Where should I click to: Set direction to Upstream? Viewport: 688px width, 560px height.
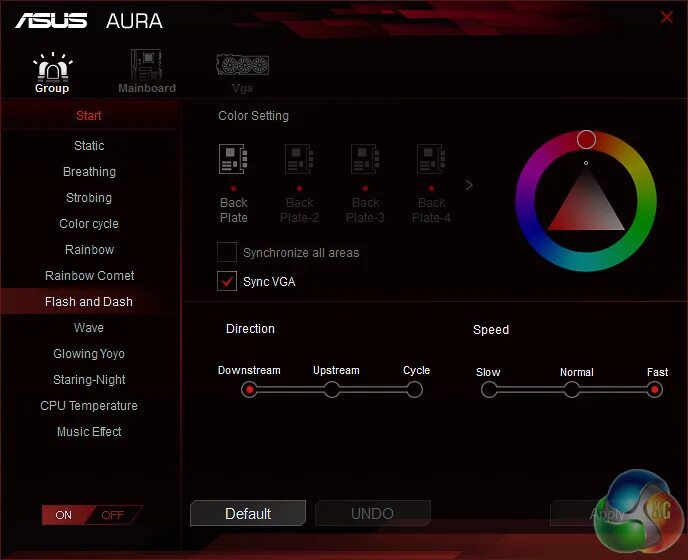point(332,389)
